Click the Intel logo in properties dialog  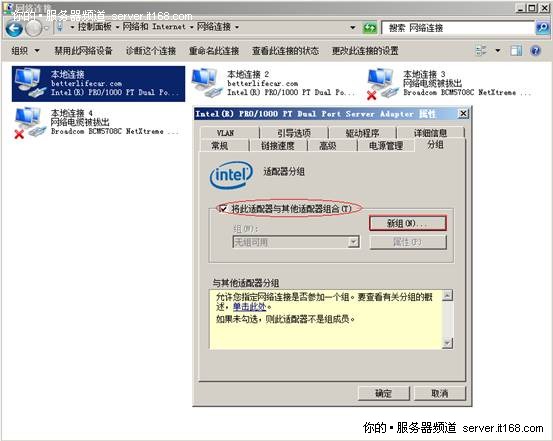231,175
